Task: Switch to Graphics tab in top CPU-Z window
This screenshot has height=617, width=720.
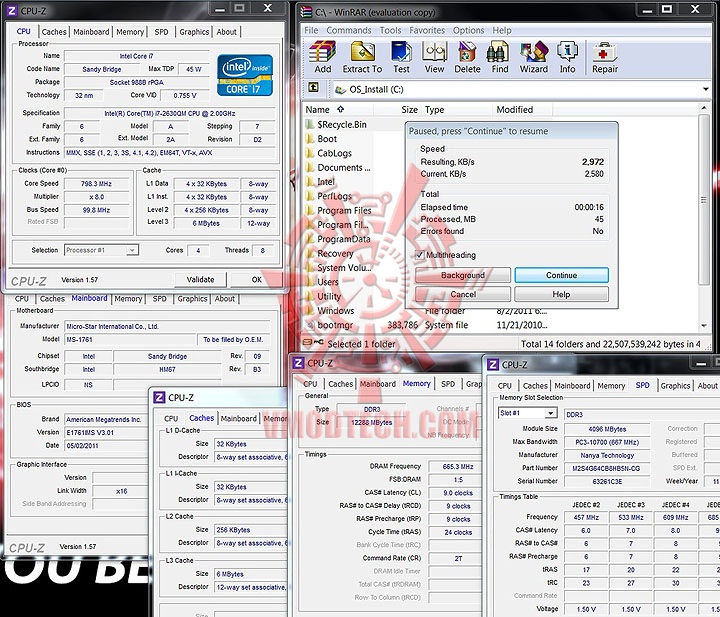Action: click(x=194, y=32)
